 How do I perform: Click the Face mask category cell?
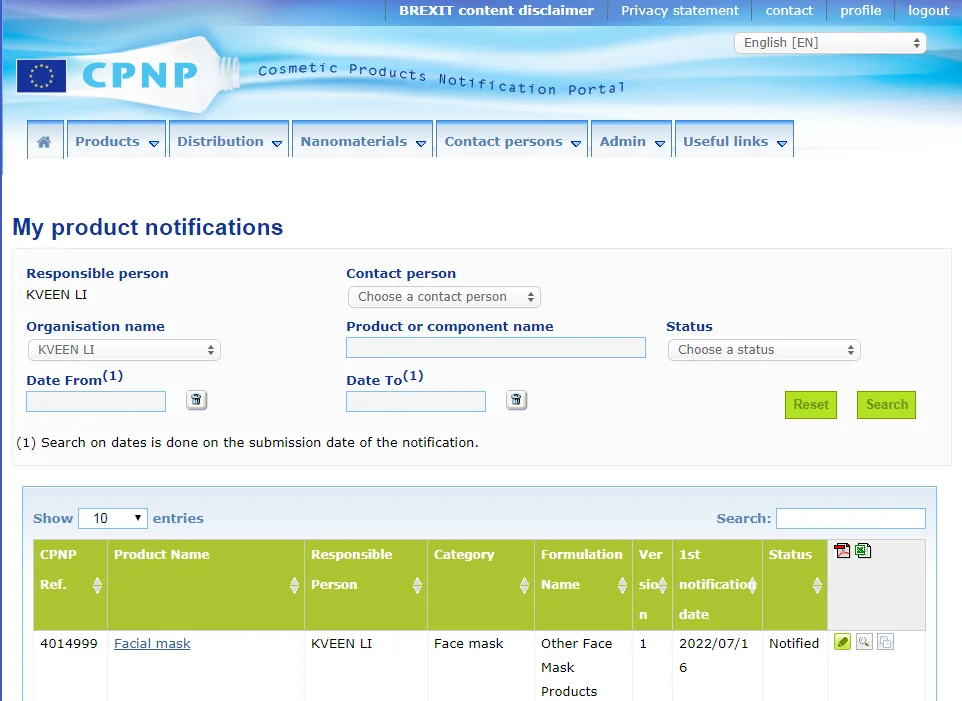(469, 643)
